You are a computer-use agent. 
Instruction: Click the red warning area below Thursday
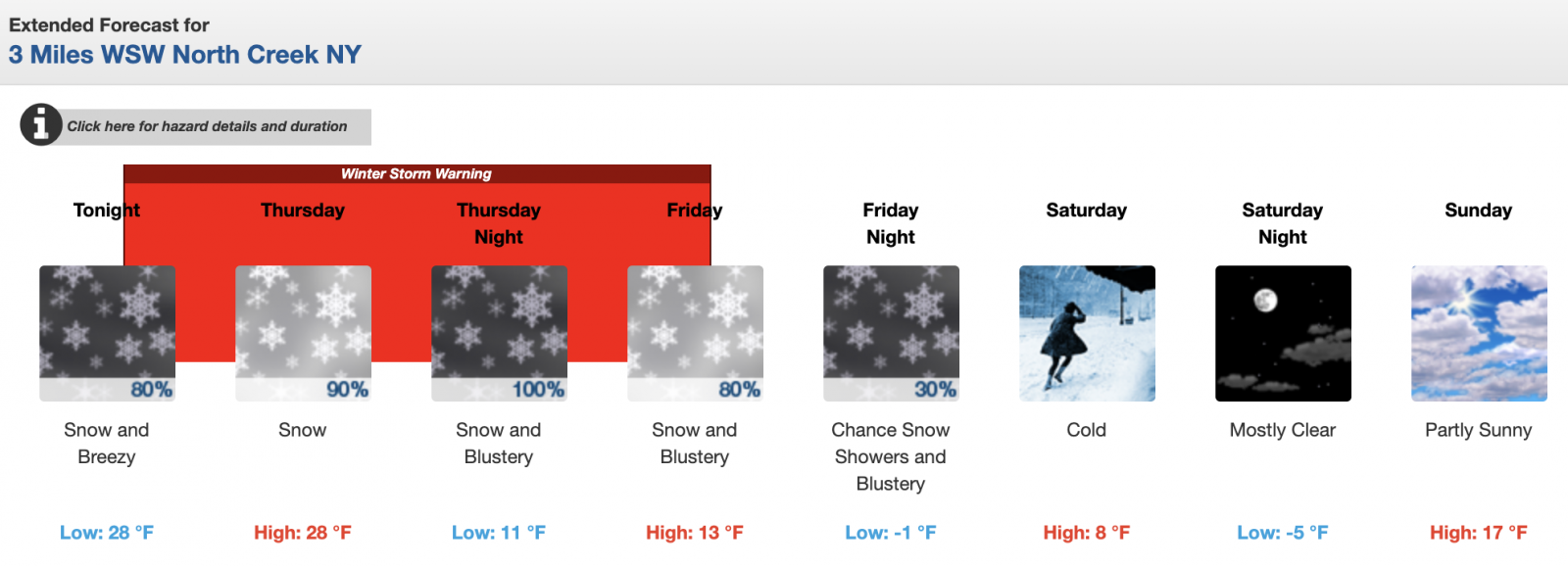click(303, 245)
